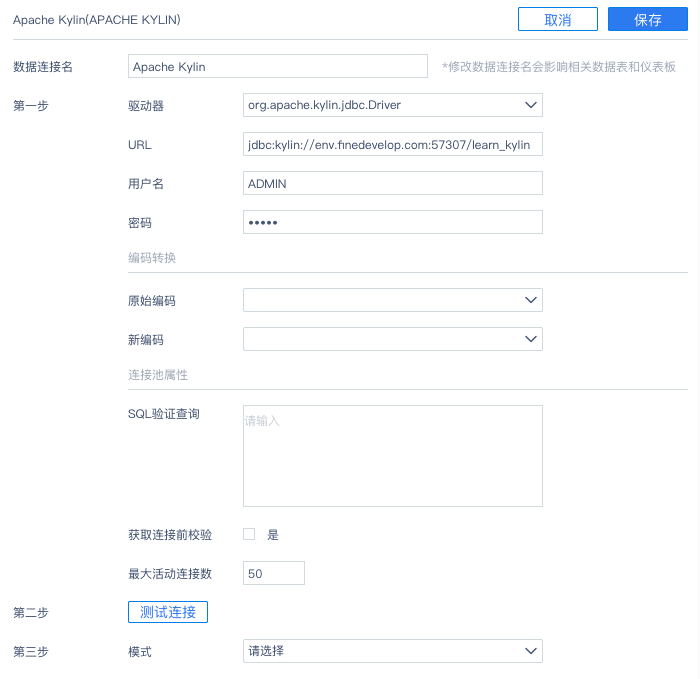Edit the 最大活动连接数 value 50
The image size is (700, 679).
[274, 573]
